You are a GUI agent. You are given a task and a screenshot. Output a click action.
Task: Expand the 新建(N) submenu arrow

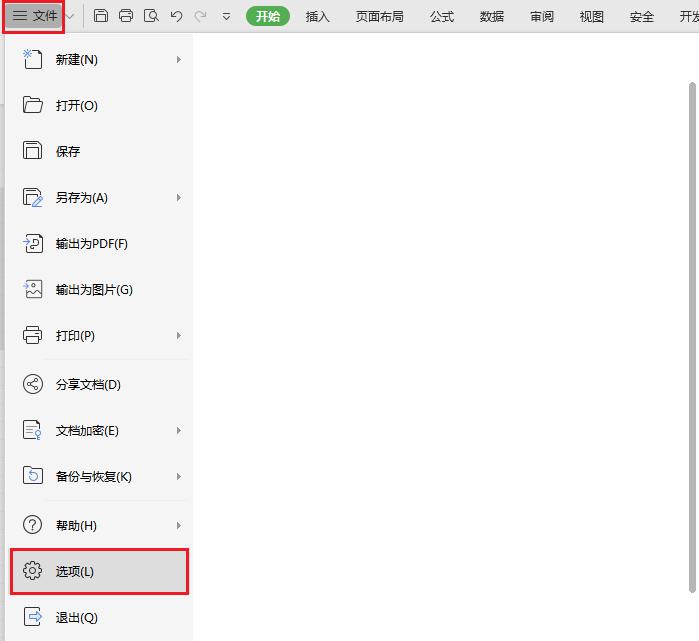pos(178,59)
